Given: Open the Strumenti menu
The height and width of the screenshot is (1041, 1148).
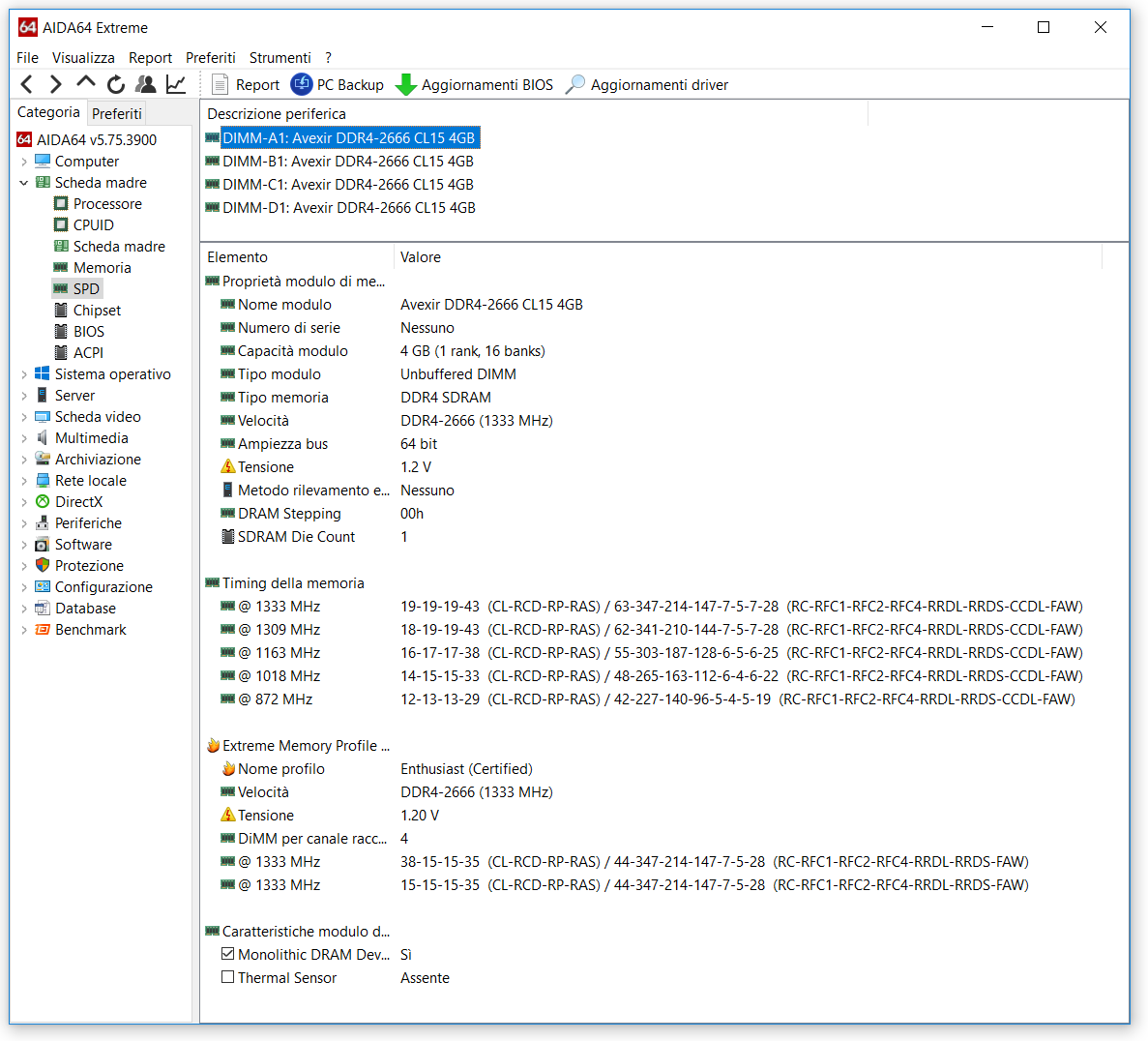Looking at the screenshot, I should [280, 58].
